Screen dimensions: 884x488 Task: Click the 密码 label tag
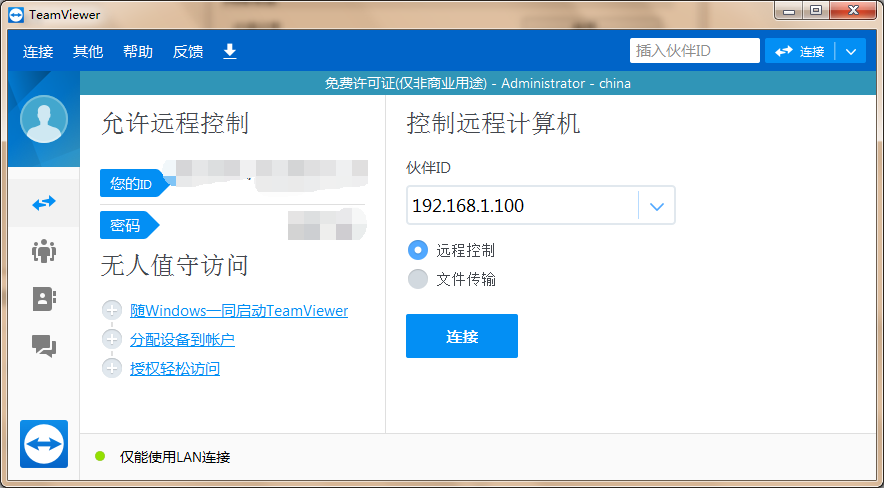[129, 225]
